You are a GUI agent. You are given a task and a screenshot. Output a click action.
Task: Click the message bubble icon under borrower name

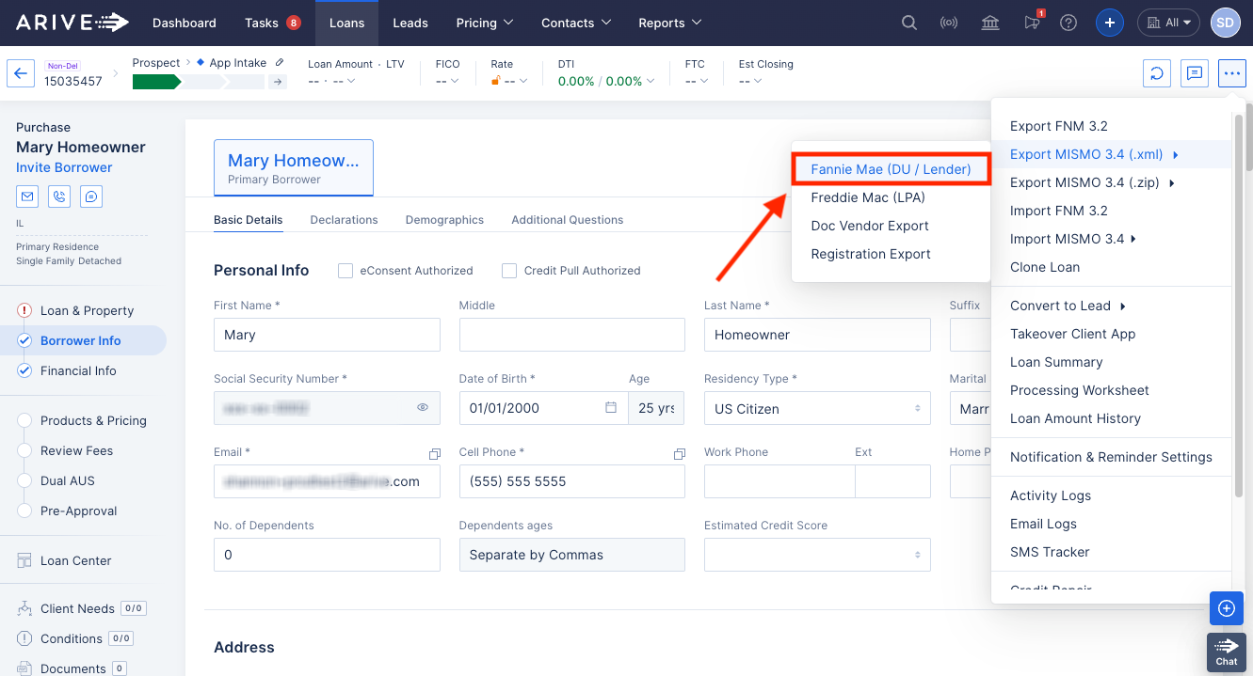[91, 196]
